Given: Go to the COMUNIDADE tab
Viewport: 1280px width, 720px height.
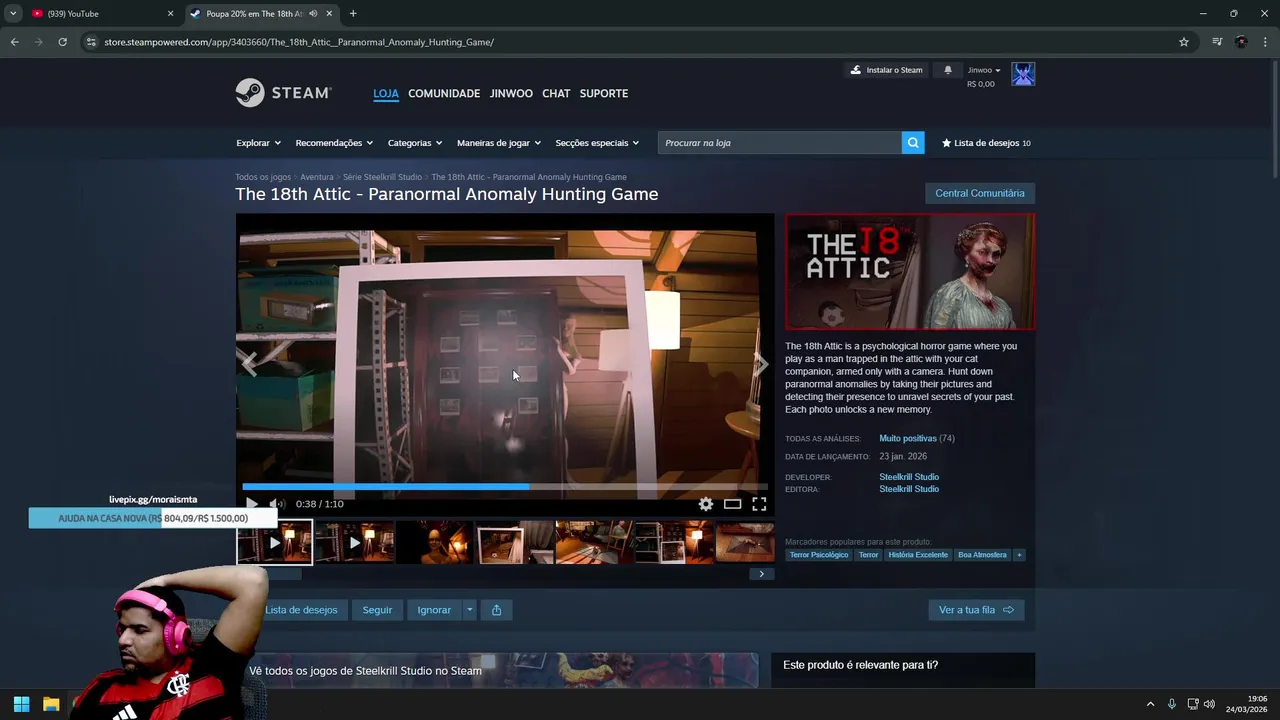Looking at the screenshot, I should coord(444,93).
